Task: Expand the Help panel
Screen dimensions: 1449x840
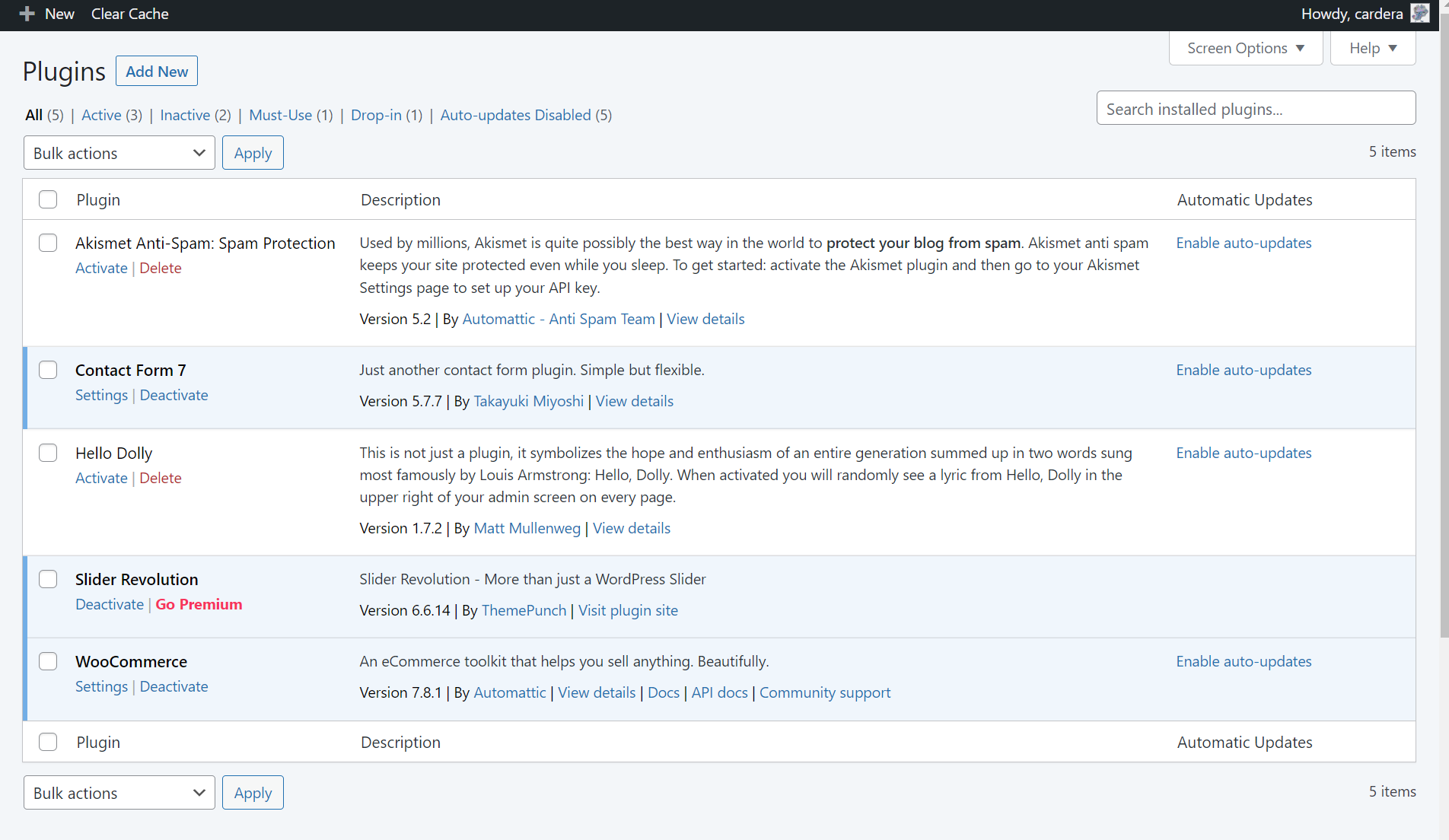Action: tap(1373, 48)
